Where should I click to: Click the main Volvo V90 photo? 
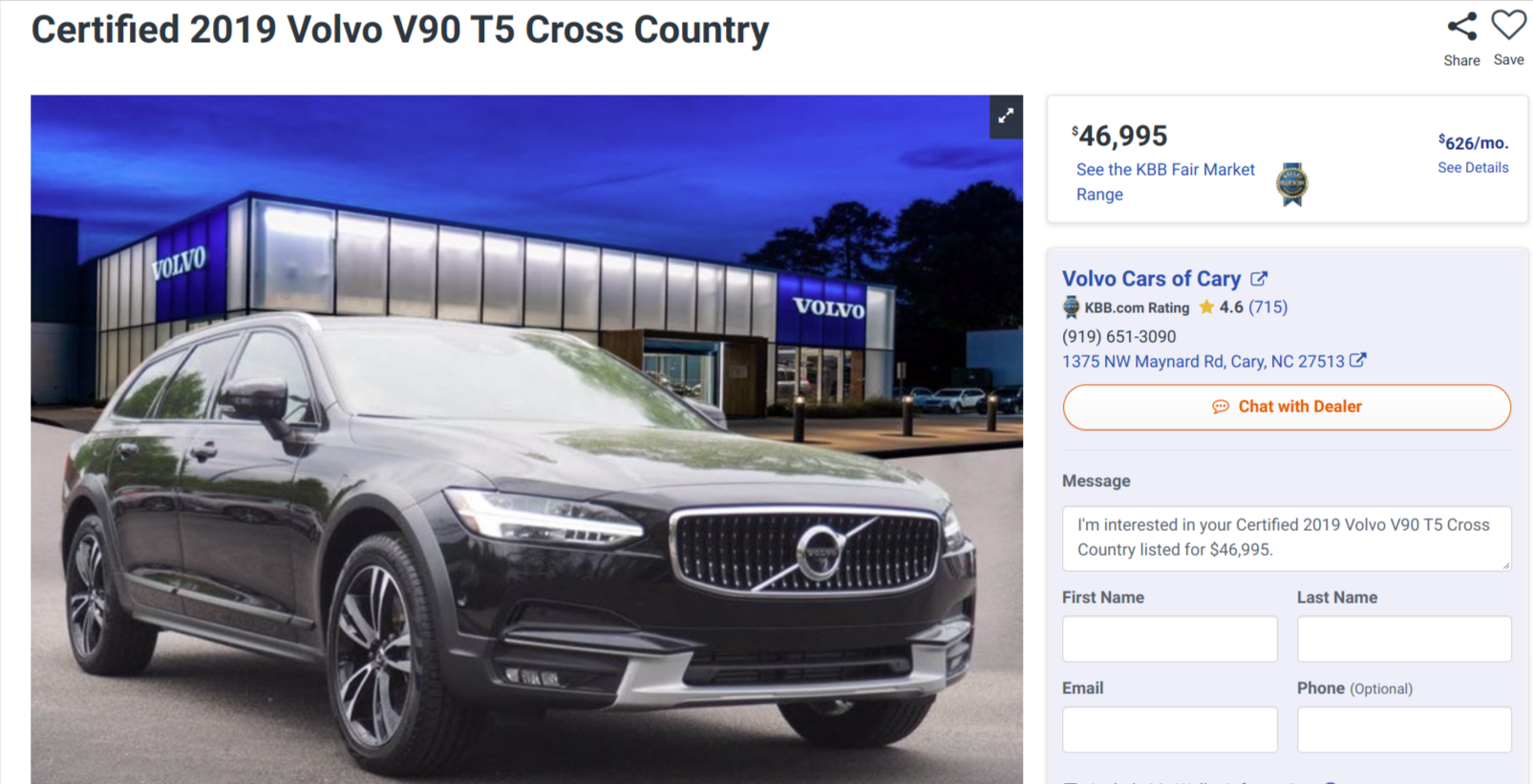coord(526,439)
